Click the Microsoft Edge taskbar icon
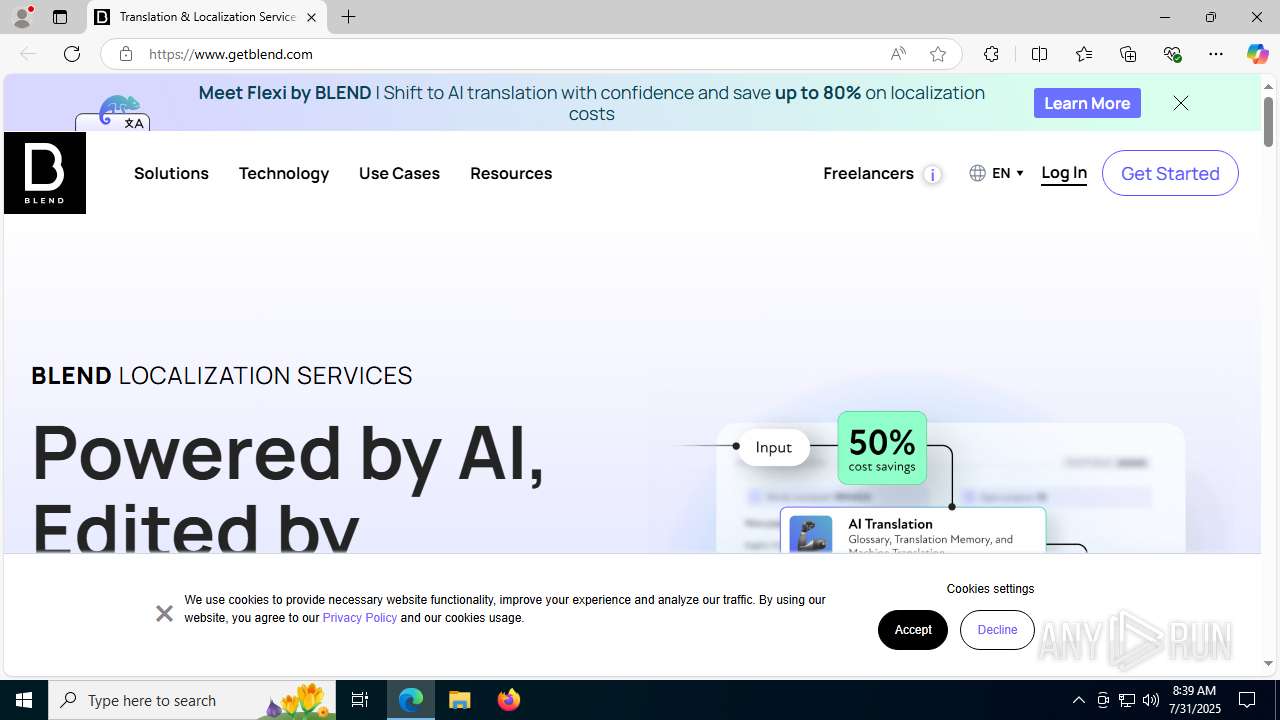The image size is (1280, 720). tap(411, 700)
